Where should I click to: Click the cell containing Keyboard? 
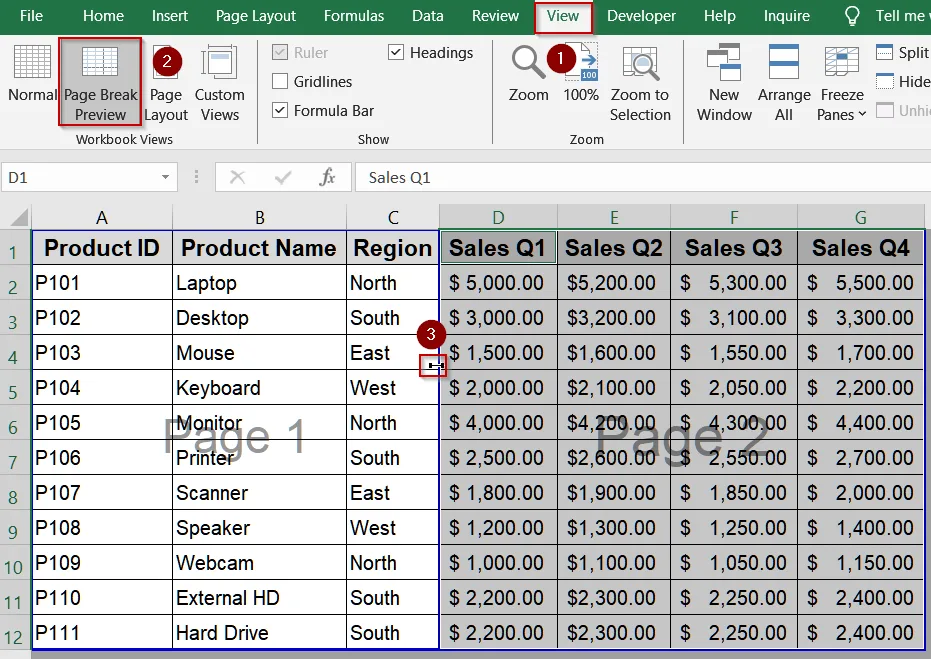259,388
